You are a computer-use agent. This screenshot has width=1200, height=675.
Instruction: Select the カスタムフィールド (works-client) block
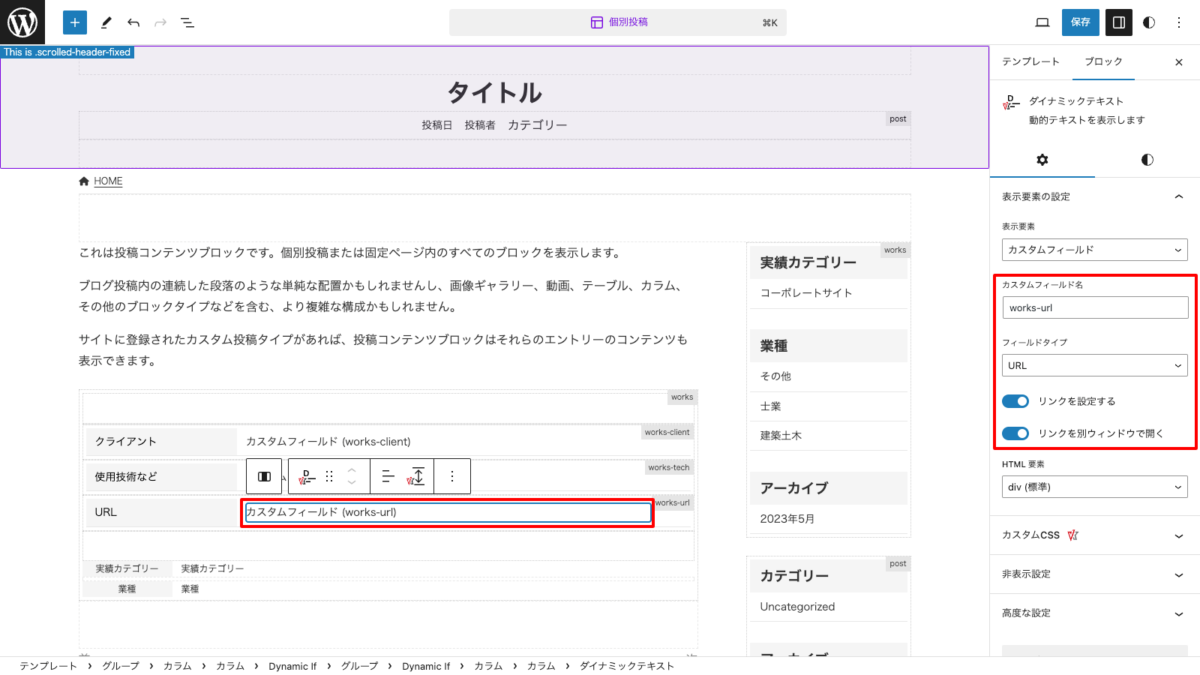[x=328, y=441]
